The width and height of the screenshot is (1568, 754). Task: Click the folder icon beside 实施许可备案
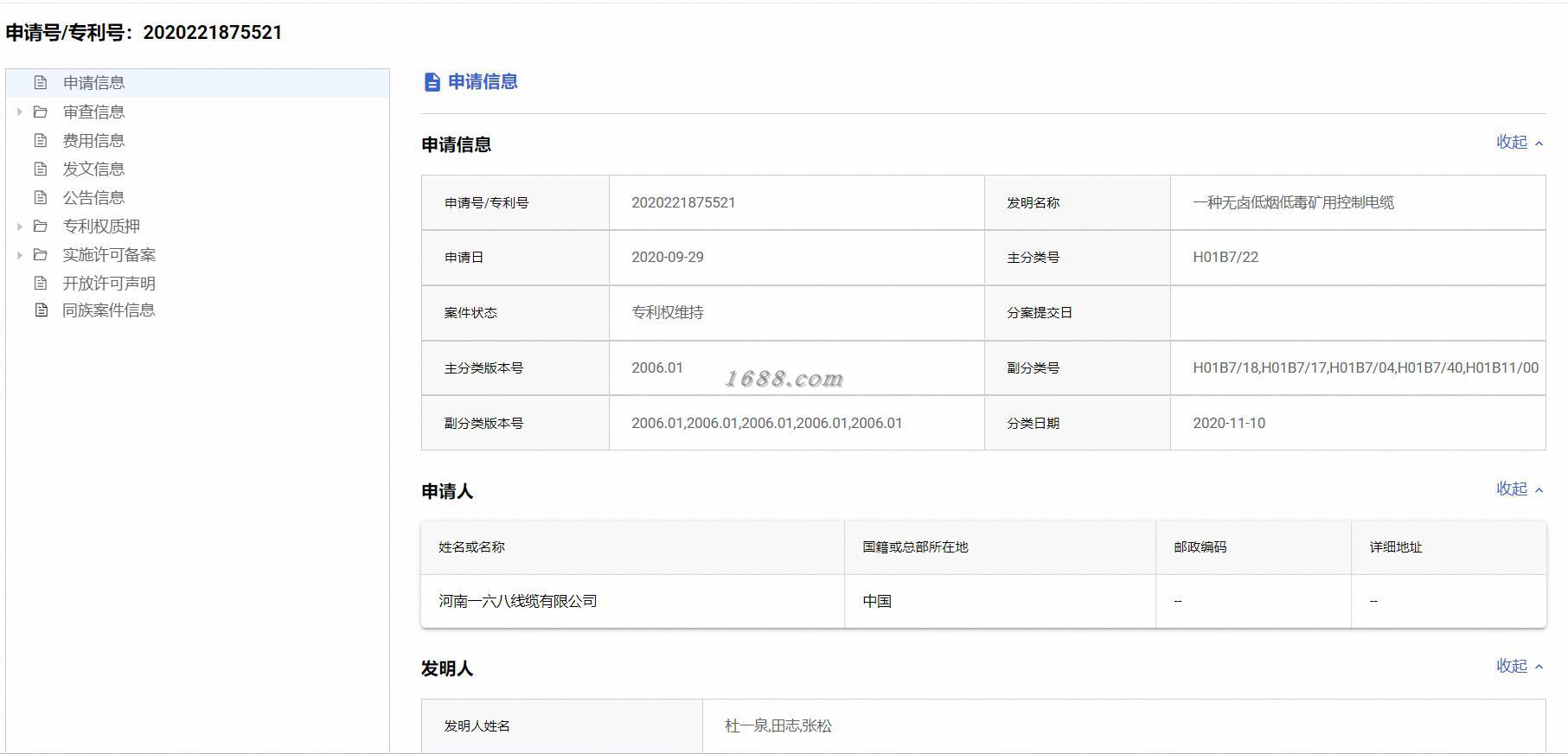click(x=40, y=254)
